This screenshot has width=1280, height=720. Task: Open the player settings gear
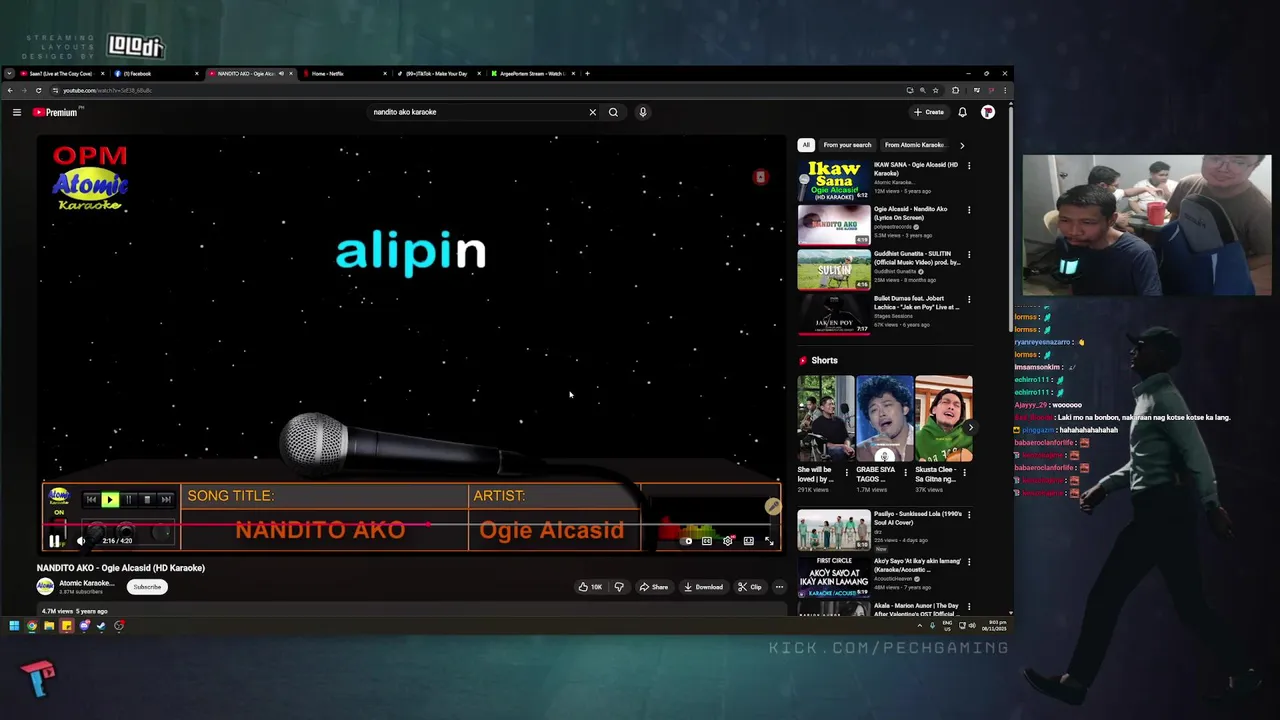(728, 541)
